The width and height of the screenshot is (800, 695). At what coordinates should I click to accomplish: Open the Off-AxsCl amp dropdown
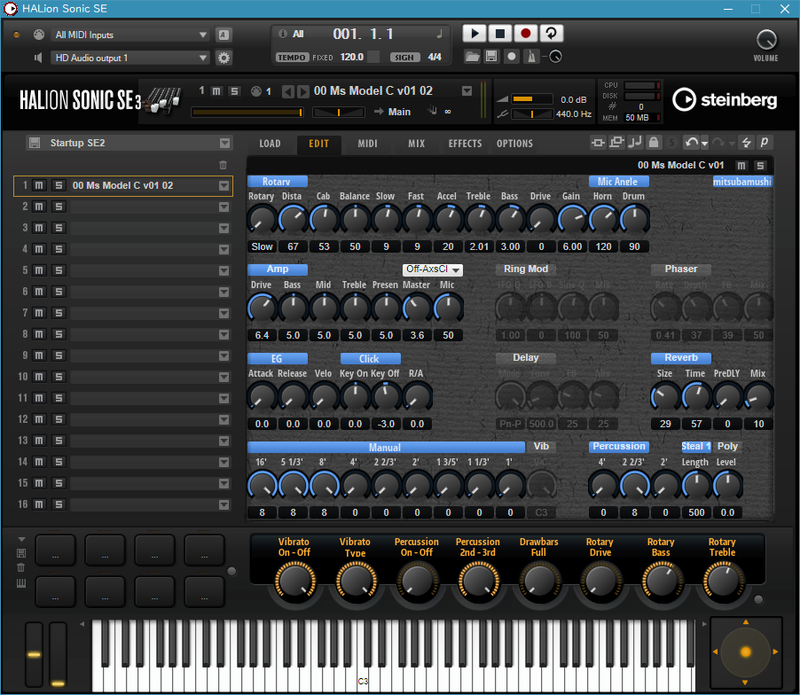(x=433, y=269)
